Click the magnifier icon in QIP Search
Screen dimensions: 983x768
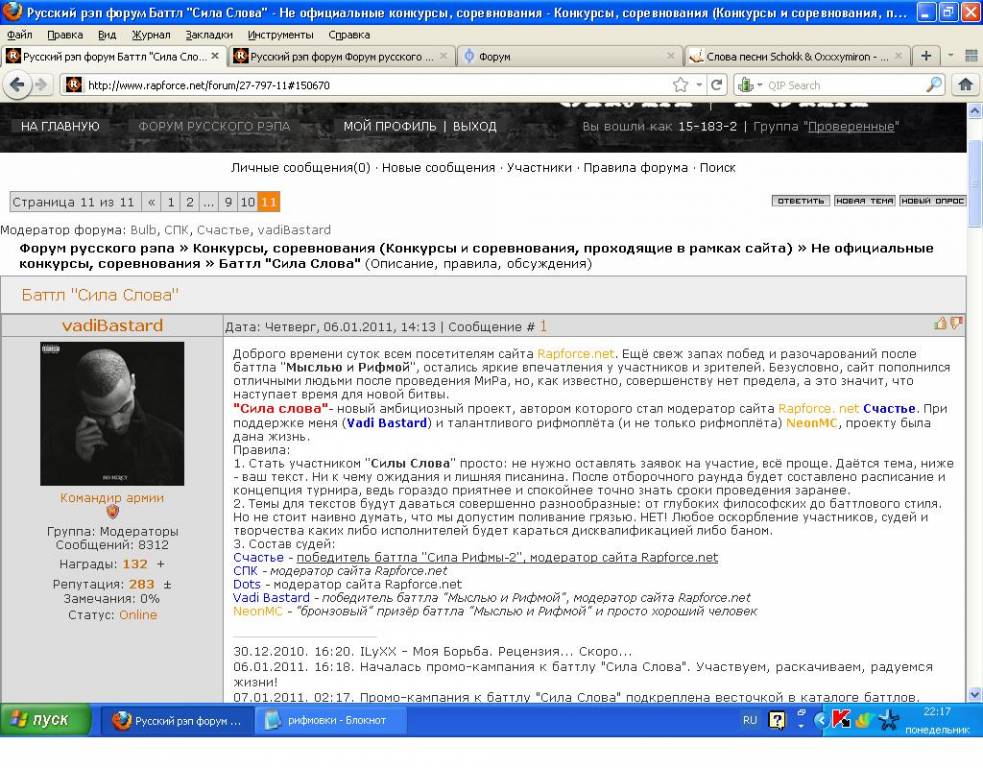click(934, 85)
